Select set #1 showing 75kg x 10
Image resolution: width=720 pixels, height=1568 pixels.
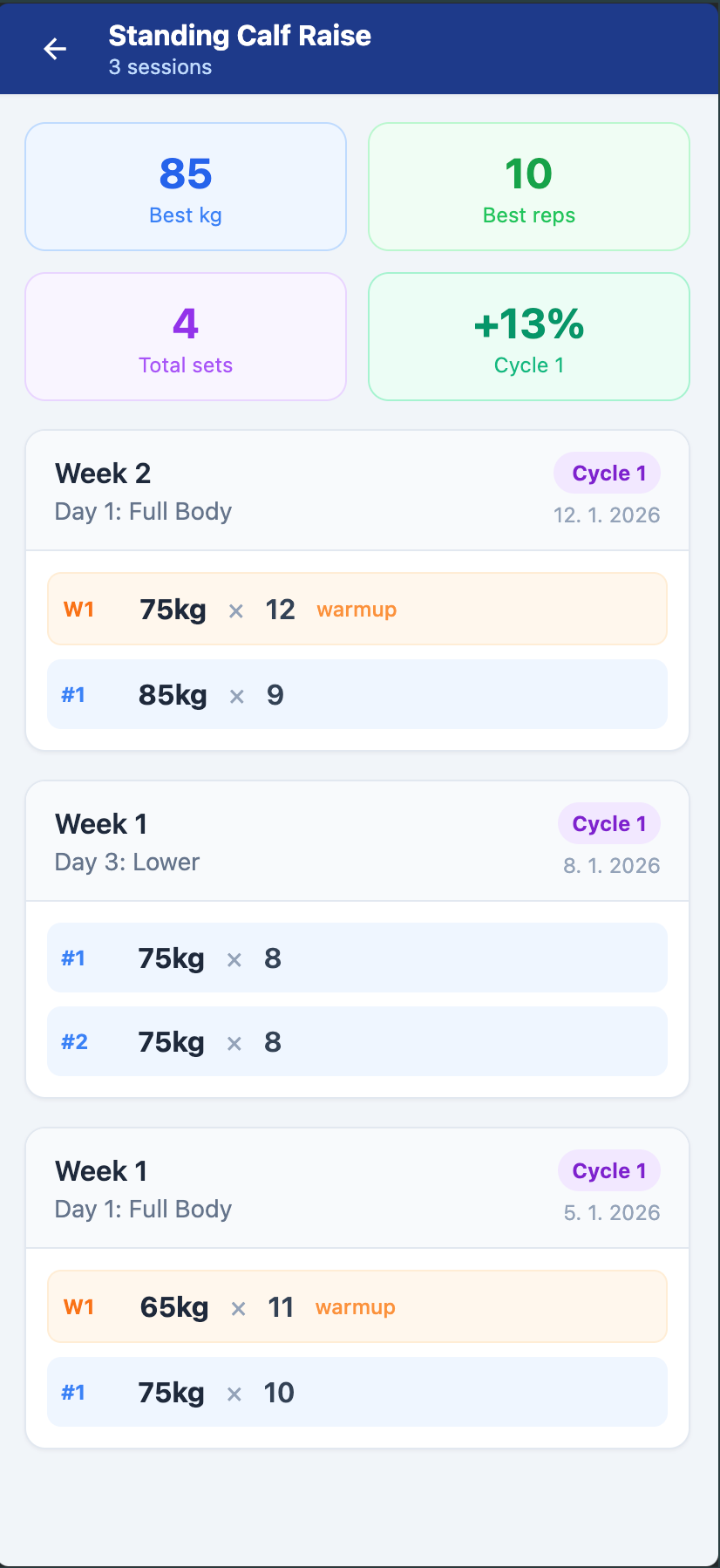click(357, 1392)
